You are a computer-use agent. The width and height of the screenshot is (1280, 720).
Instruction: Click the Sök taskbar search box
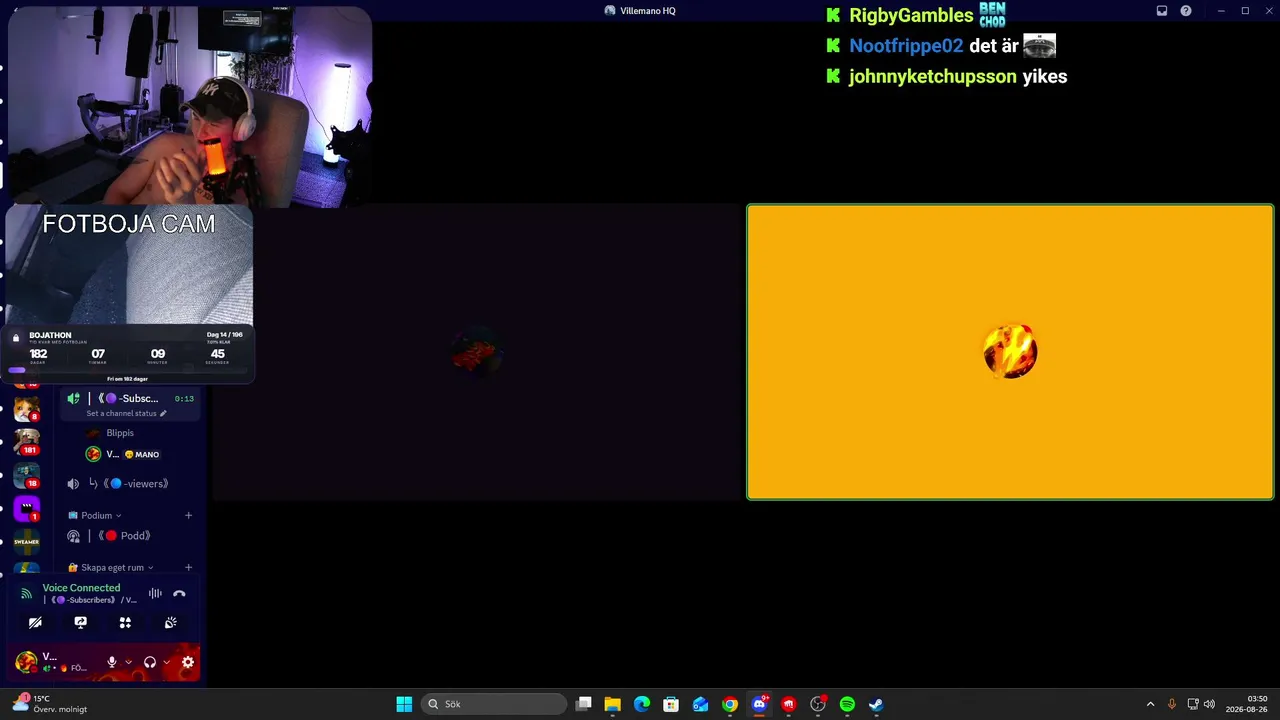point(494,704)
